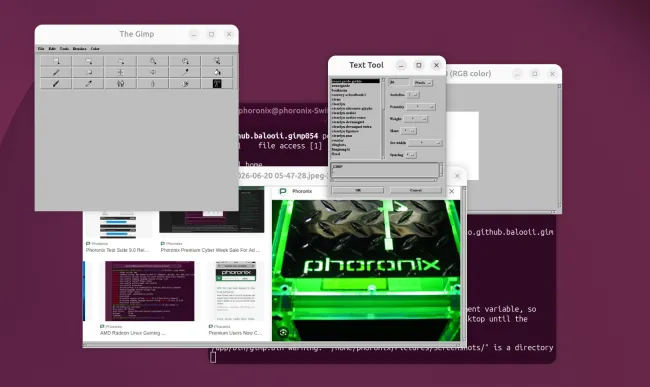
Task: Click the OK button in Text Tool
Action: click(x=358, y=190)
